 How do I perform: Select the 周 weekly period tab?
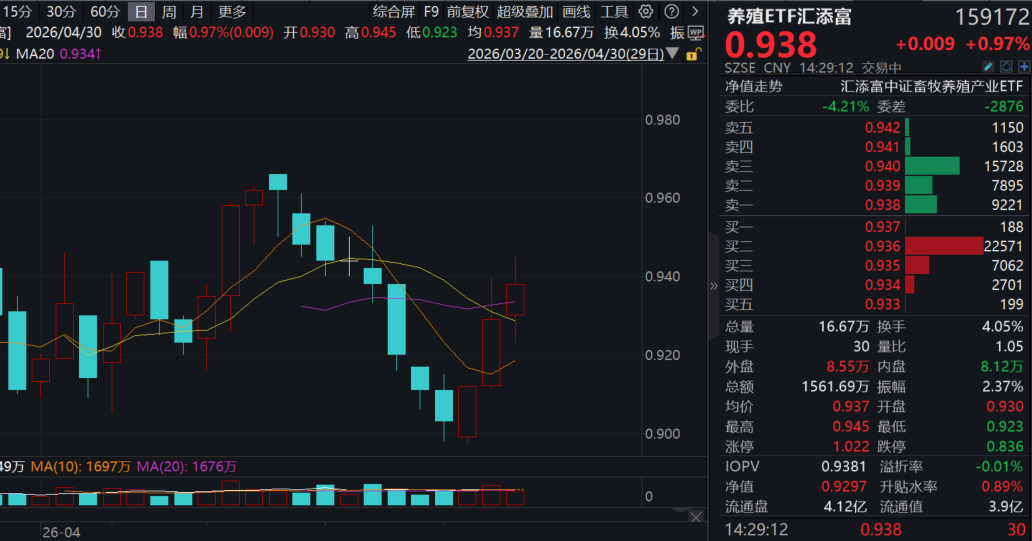click(169, 12)
